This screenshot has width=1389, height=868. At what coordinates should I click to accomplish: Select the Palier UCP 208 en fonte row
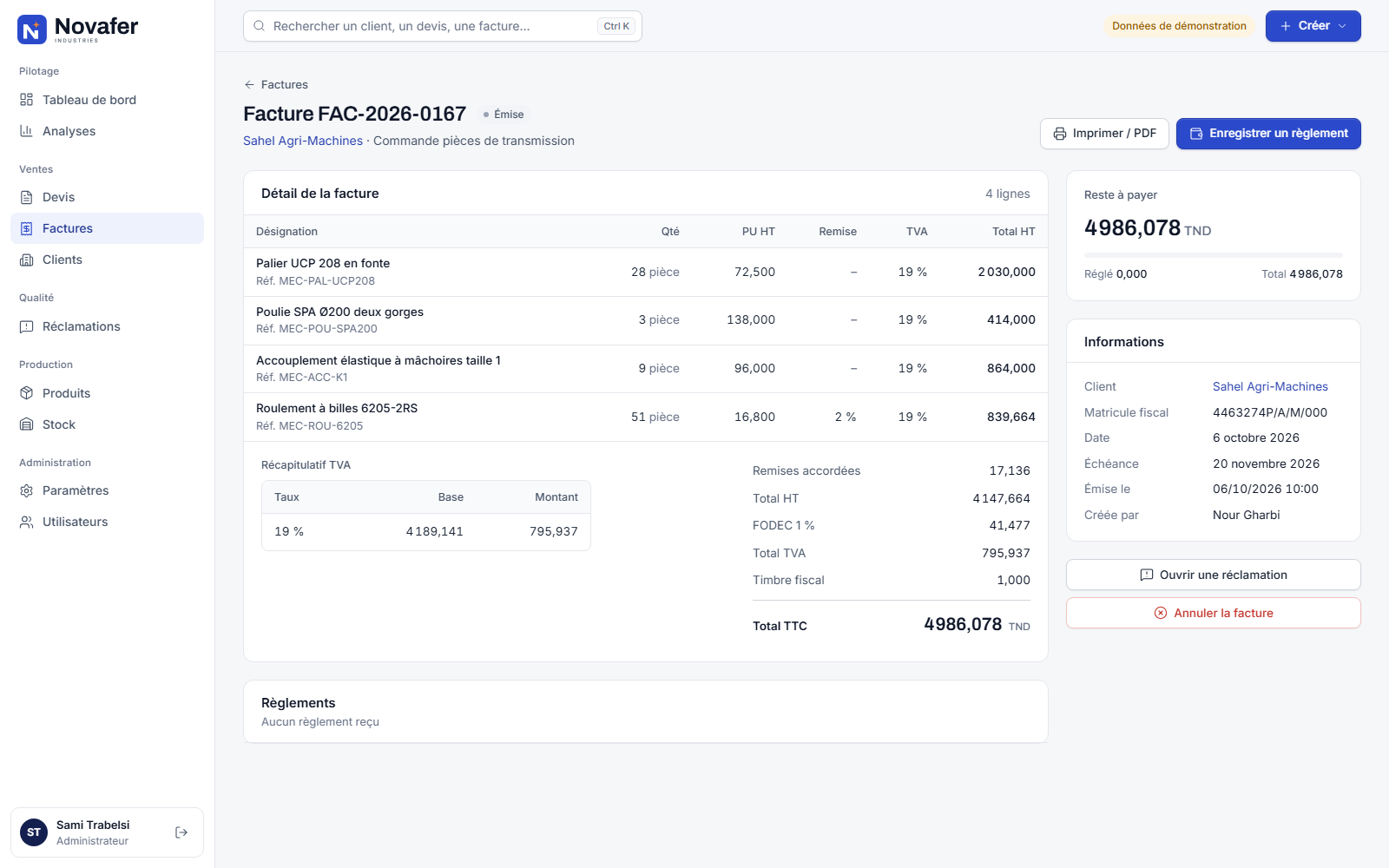coord(646,272)
